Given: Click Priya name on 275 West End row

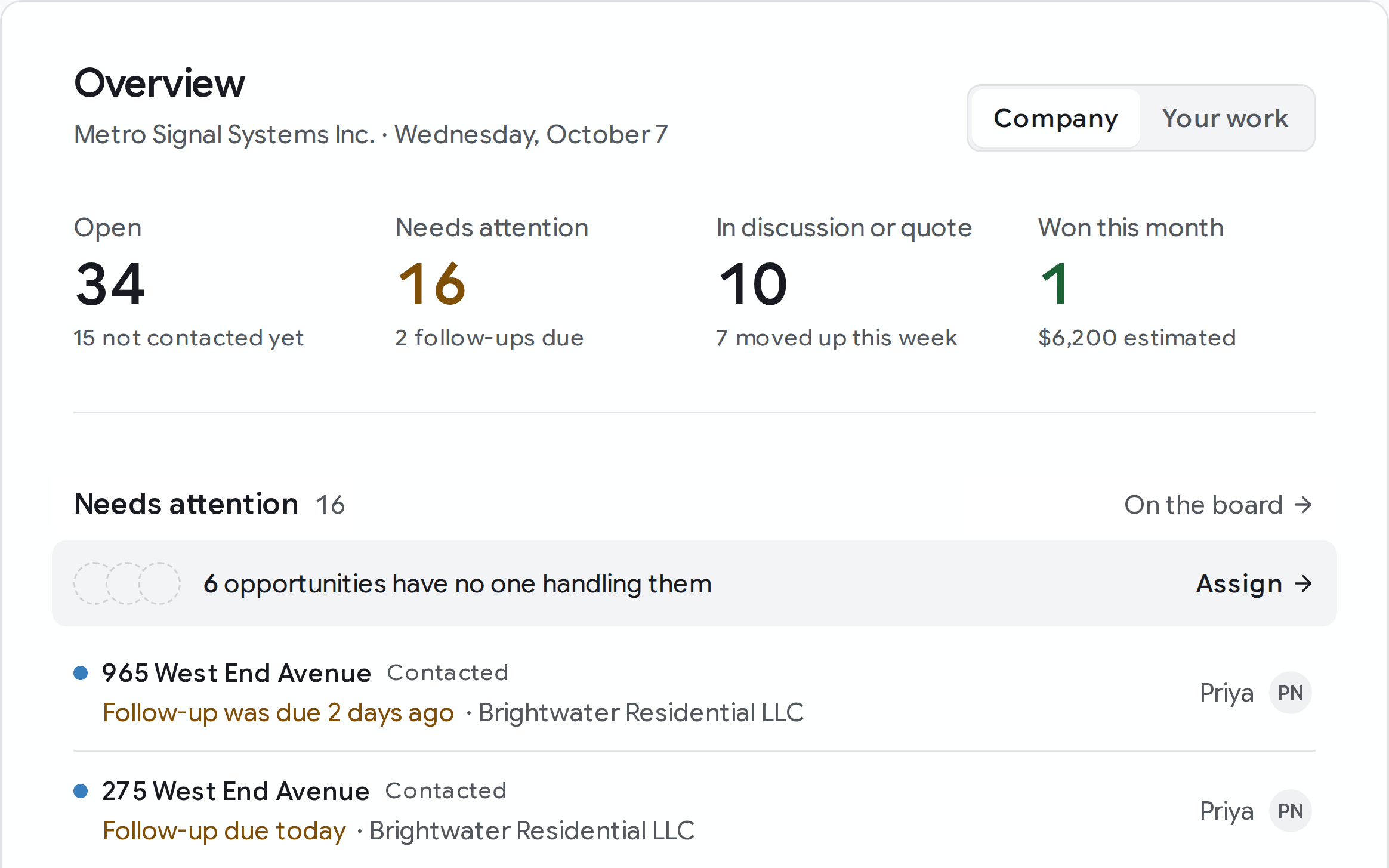Looking at the screenshot, I should point(1227,811).
